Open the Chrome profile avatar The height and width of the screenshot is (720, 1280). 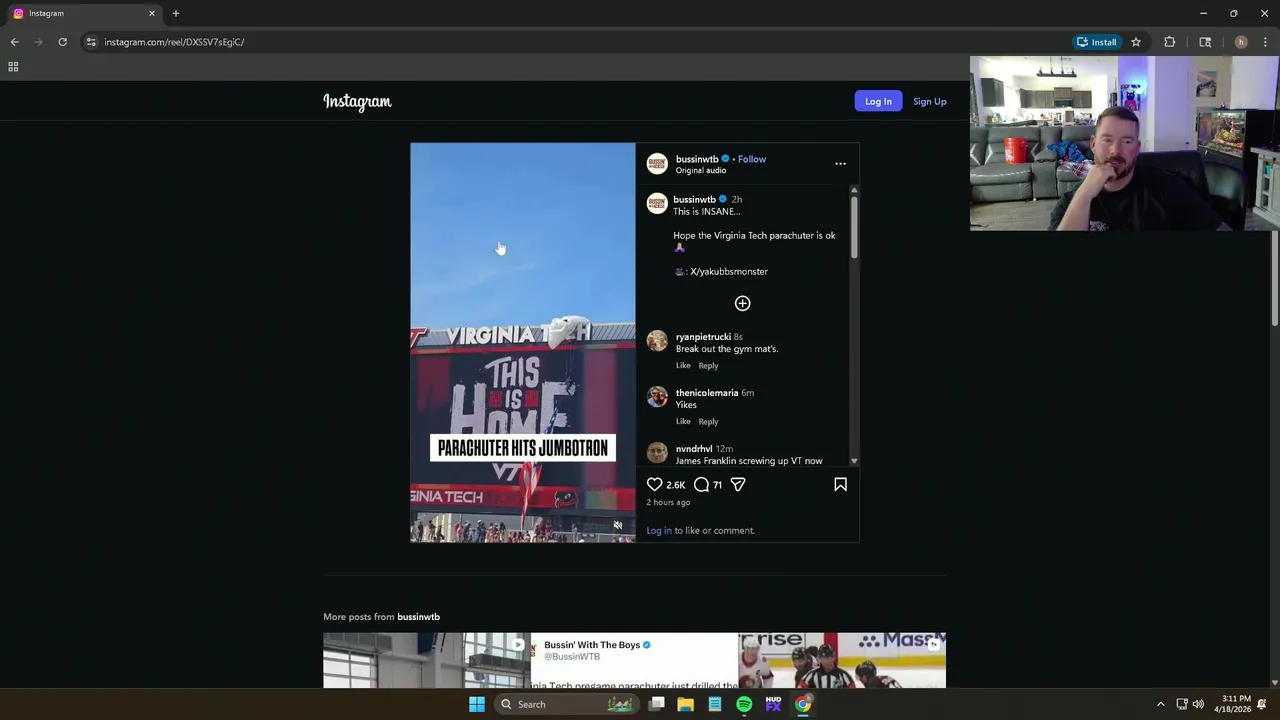[1241, 42]
